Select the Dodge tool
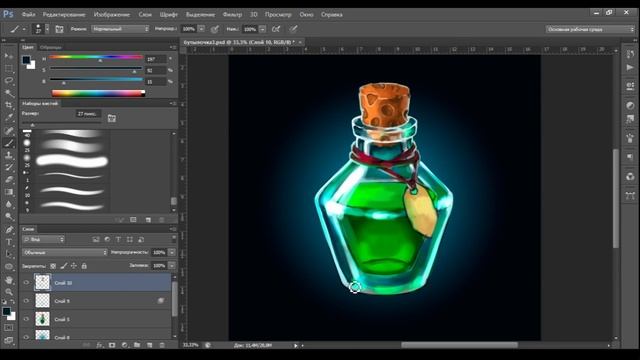 click(9, 216)
